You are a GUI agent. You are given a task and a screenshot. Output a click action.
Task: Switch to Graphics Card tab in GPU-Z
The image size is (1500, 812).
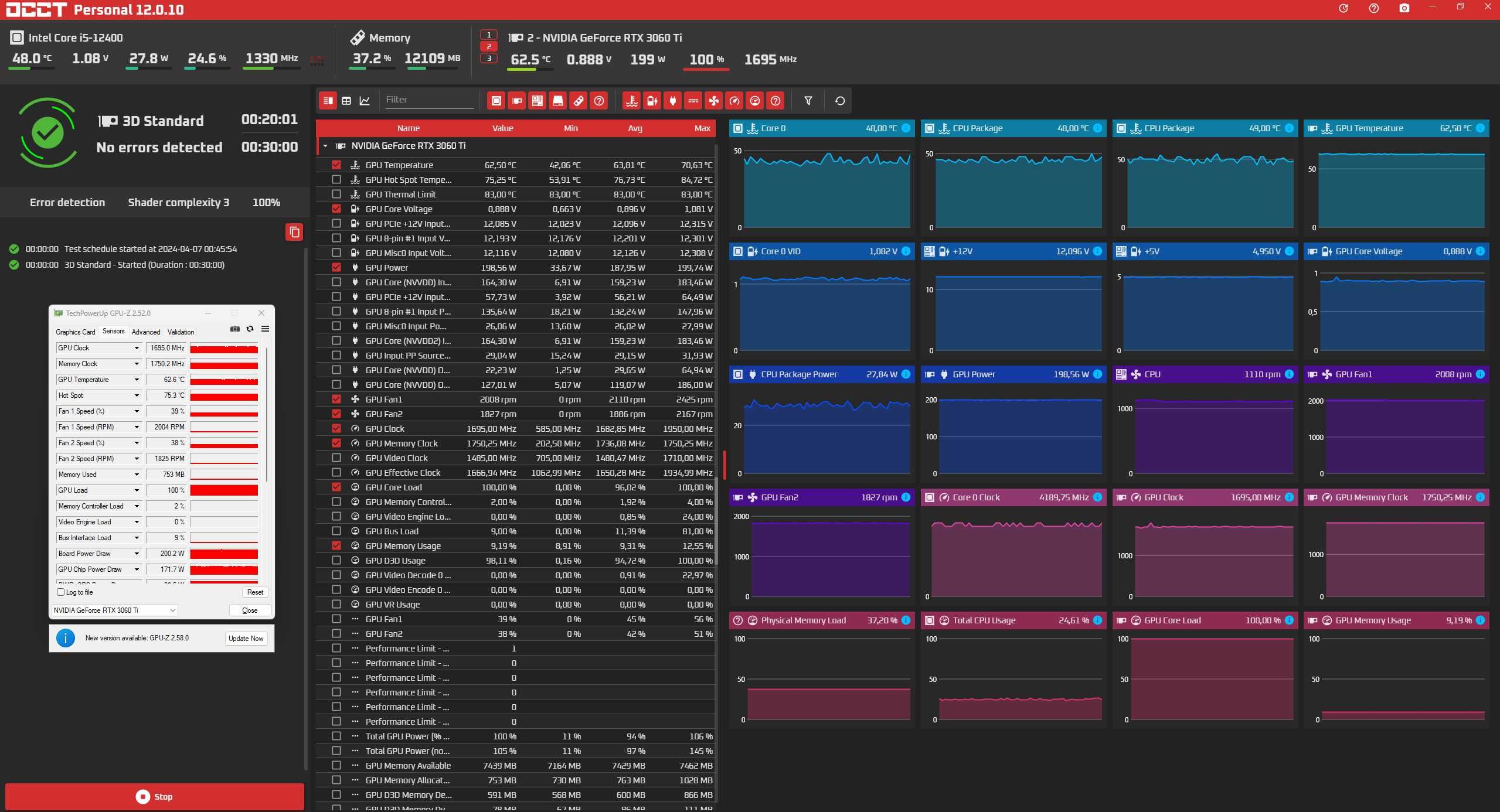click(75, 332)
